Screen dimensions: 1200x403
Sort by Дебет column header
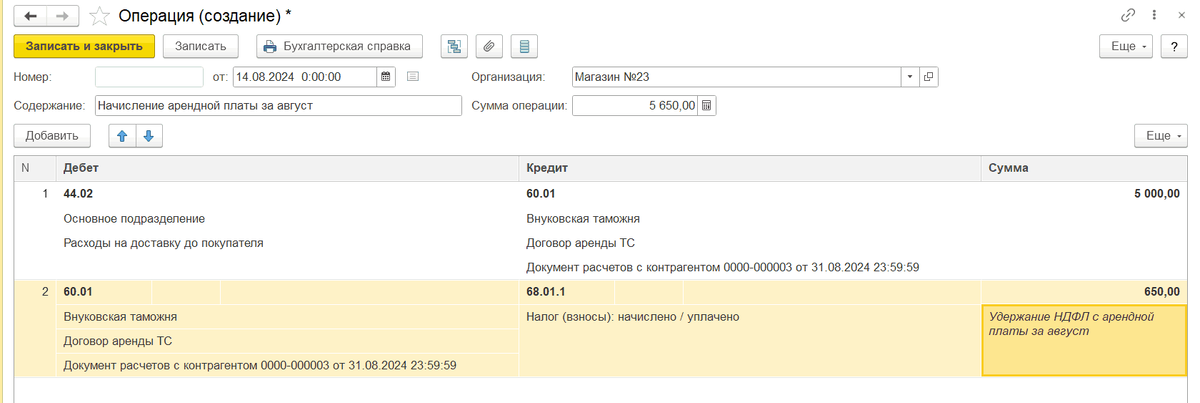pos(287,168)
